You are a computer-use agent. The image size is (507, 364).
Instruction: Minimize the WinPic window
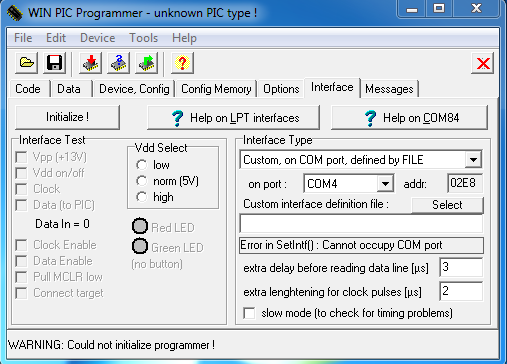pyautogui.click(x=412, y=9)
